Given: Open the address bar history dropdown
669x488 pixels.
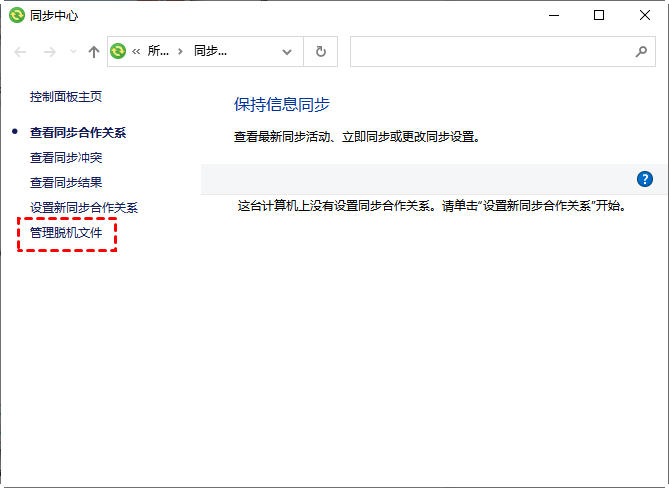Looking at the screenshot, I should (287, 51).
